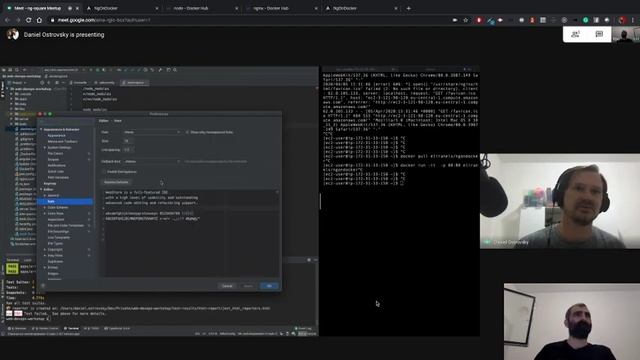Close the nginx - Docker Hub tab
Viewport: 640px width, 360px height.
pyautogui.click(x=316, y=8)
